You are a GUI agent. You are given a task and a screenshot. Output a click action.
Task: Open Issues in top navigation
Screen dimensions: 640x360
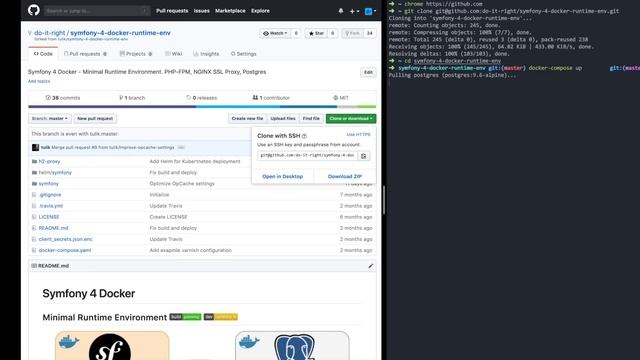click(202, 11)
